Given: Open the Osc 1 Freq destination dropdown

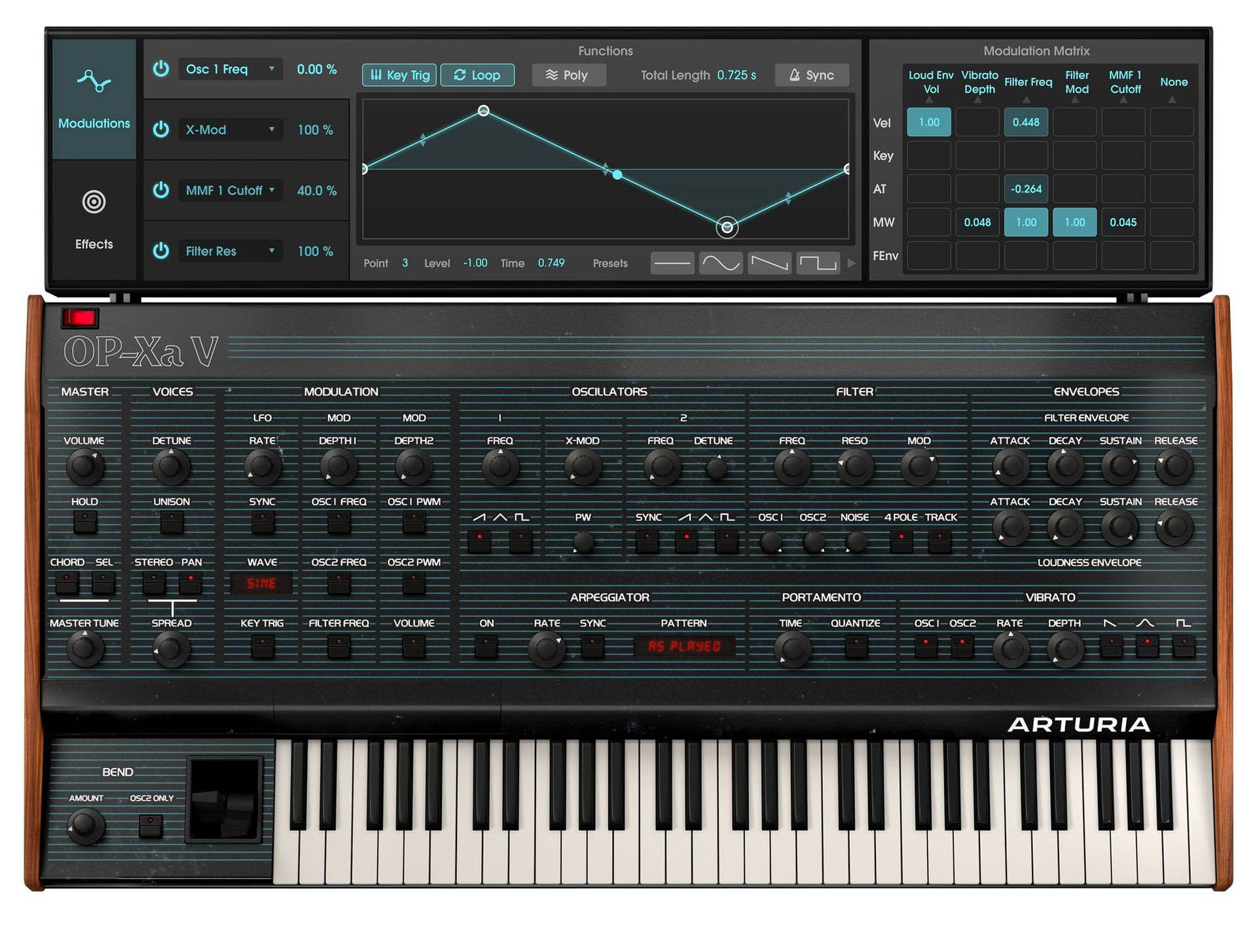Looking at the screenshot, I should click(230, 69).
